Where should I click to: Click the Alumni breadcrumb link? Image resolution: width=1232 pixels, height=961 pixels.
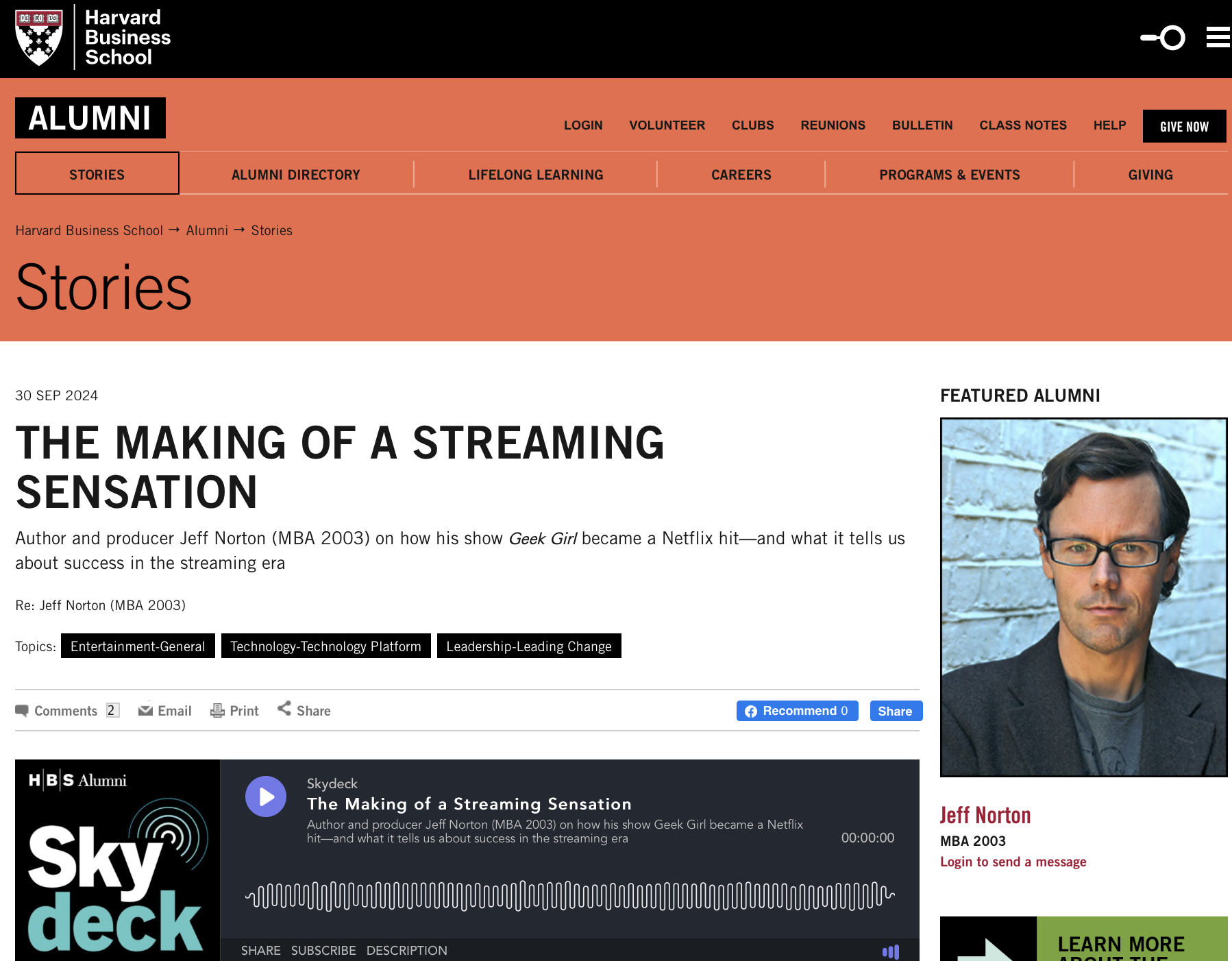tap(207, 230)
